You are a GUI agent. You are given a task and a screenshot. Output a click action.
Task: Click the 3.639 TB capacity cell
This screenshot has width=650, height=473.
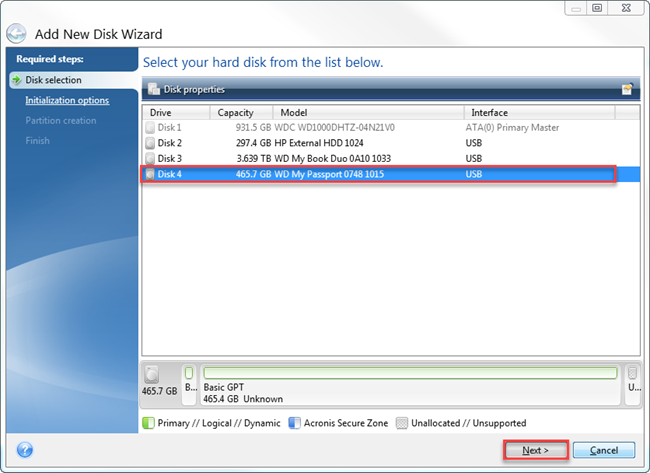[x=254, y=158]
